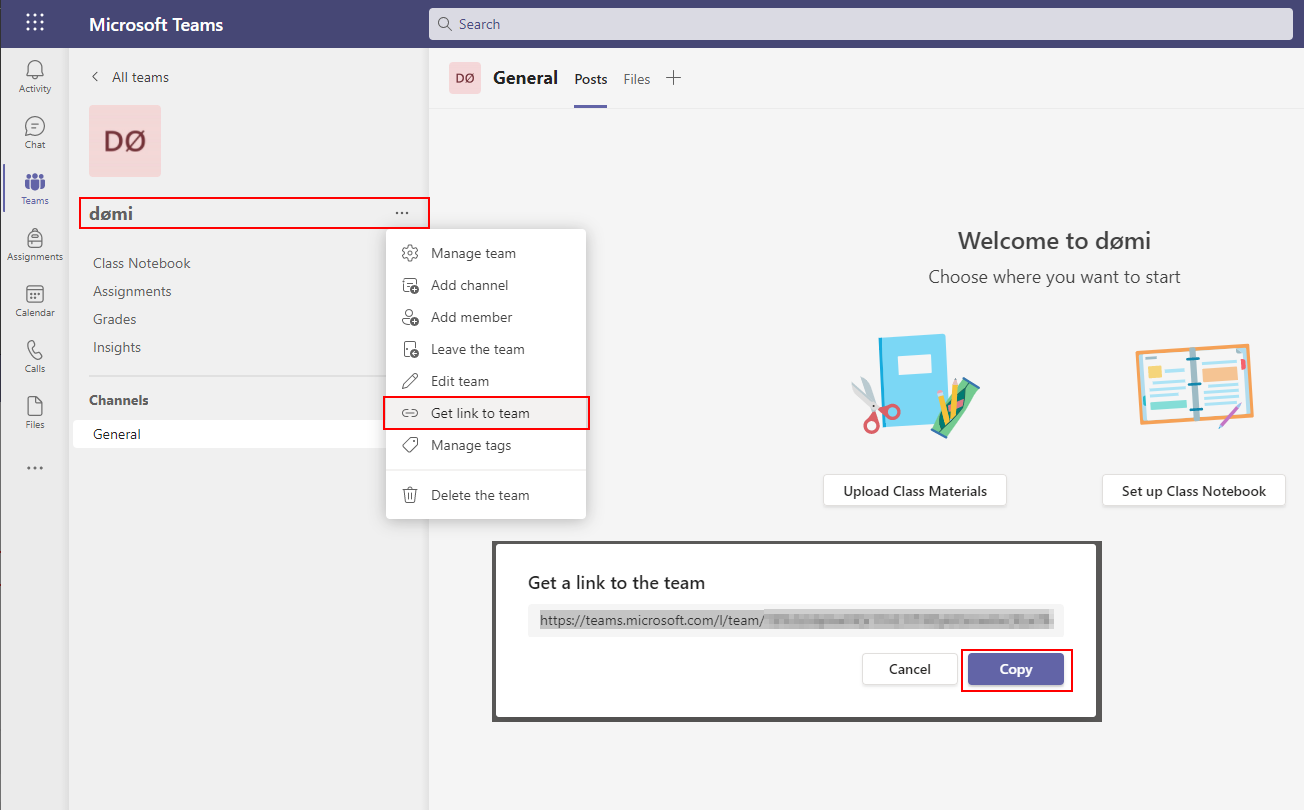This screenshot has height=810, width=1304.
Task: Click All teams back link
Action: [x=140, y=77]
